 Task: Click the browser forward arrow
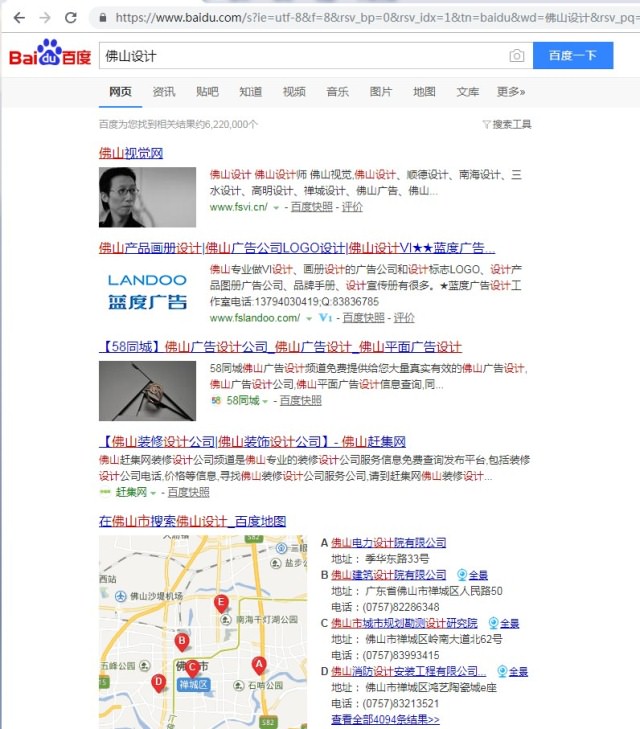(x=45, y=18)
